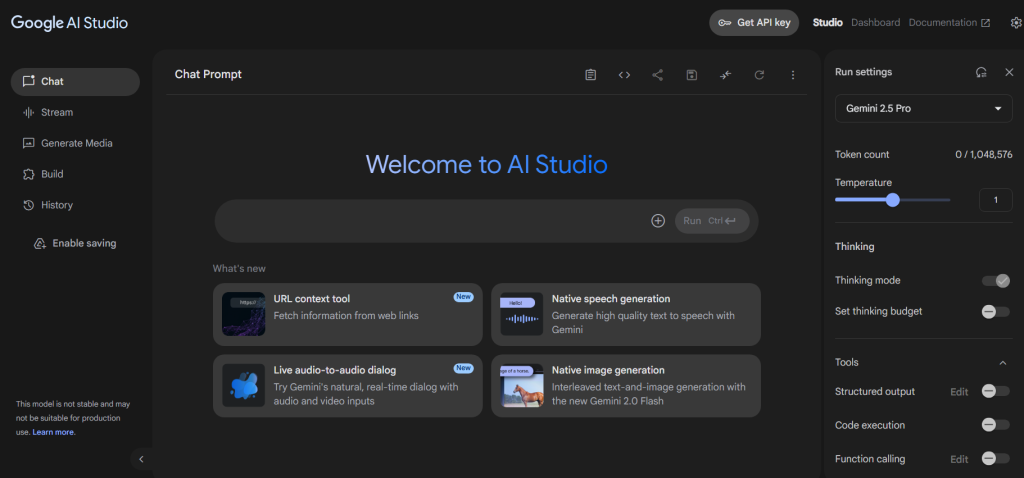1024x478 pixels.
Task: Open History in the sidebar
Action: pyautogui.click(x=75, y=205)
